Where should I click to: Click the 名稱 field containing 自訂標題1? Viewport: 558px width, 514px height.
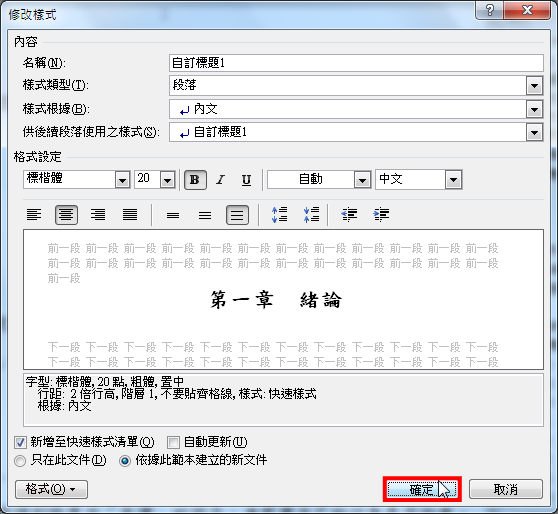tap(356, 63)
